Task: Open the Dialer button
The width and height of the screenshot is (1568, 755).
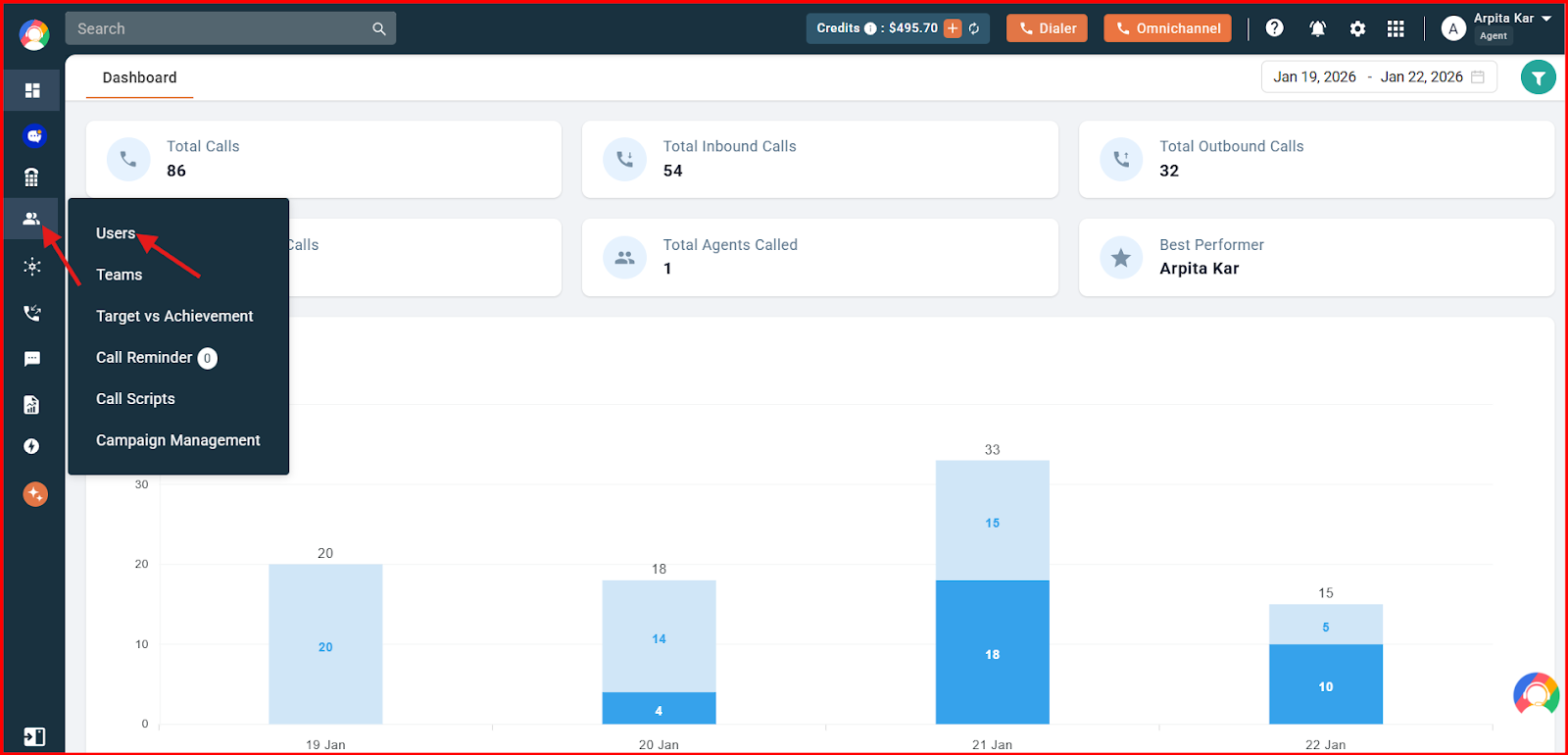Action: pyautogui.click(x=1048, y=28)
